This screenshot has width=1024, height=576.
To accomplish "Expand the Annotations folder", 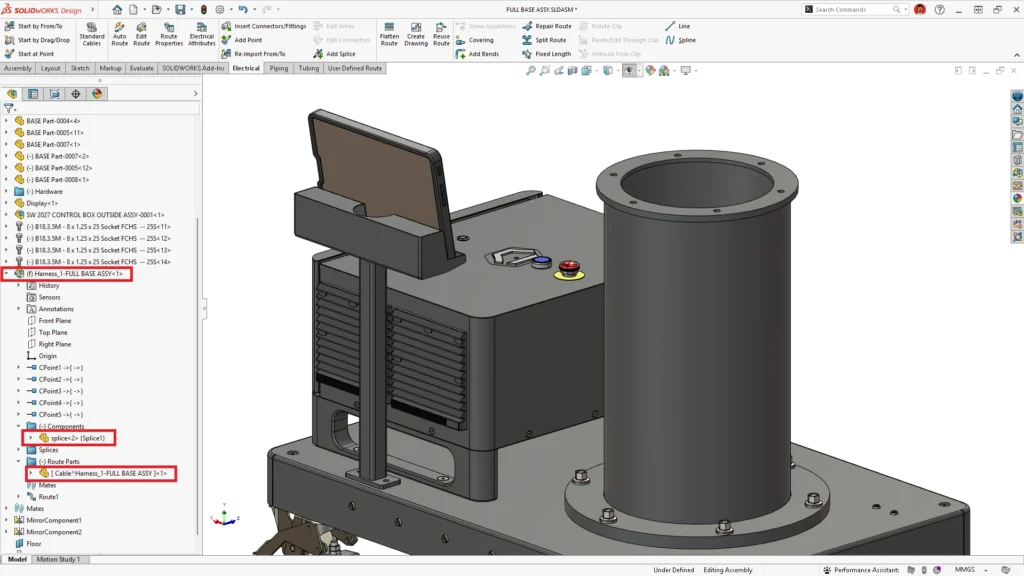I will [18, 309].
